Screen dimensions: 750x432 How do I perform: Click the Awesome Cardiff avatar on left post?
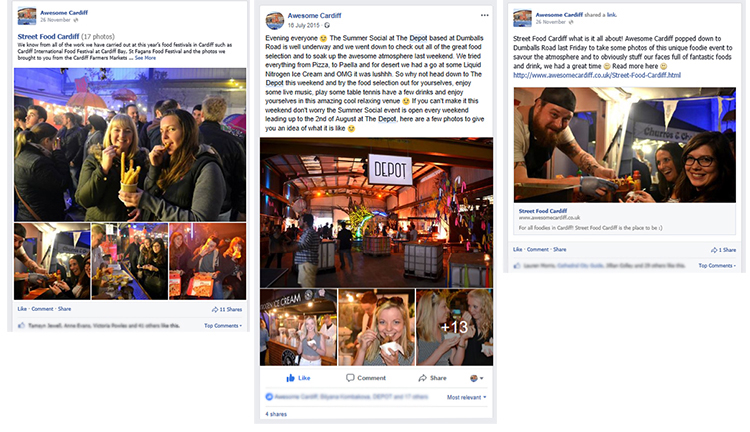pos(27,16)
